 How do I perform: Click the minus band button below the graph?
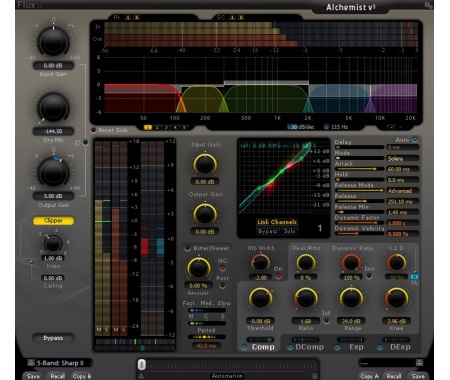click(x=391, y=127)
